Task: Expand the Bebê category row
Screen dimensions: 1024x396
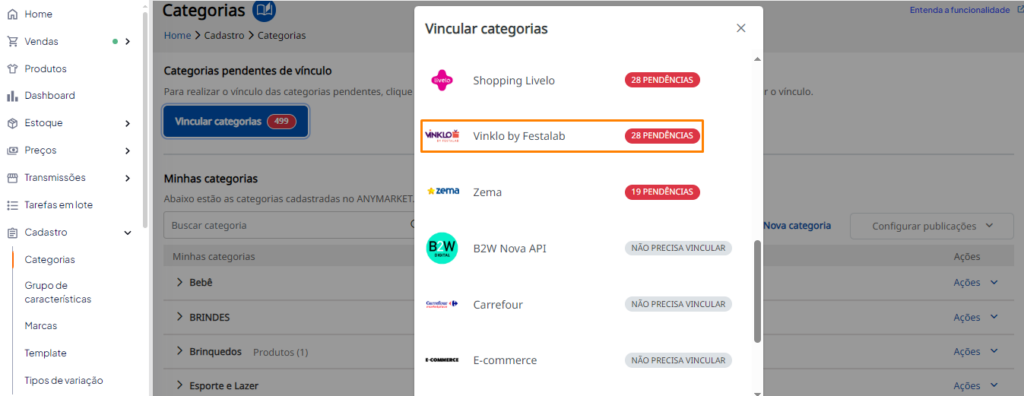Action: (x=180, y=282)
